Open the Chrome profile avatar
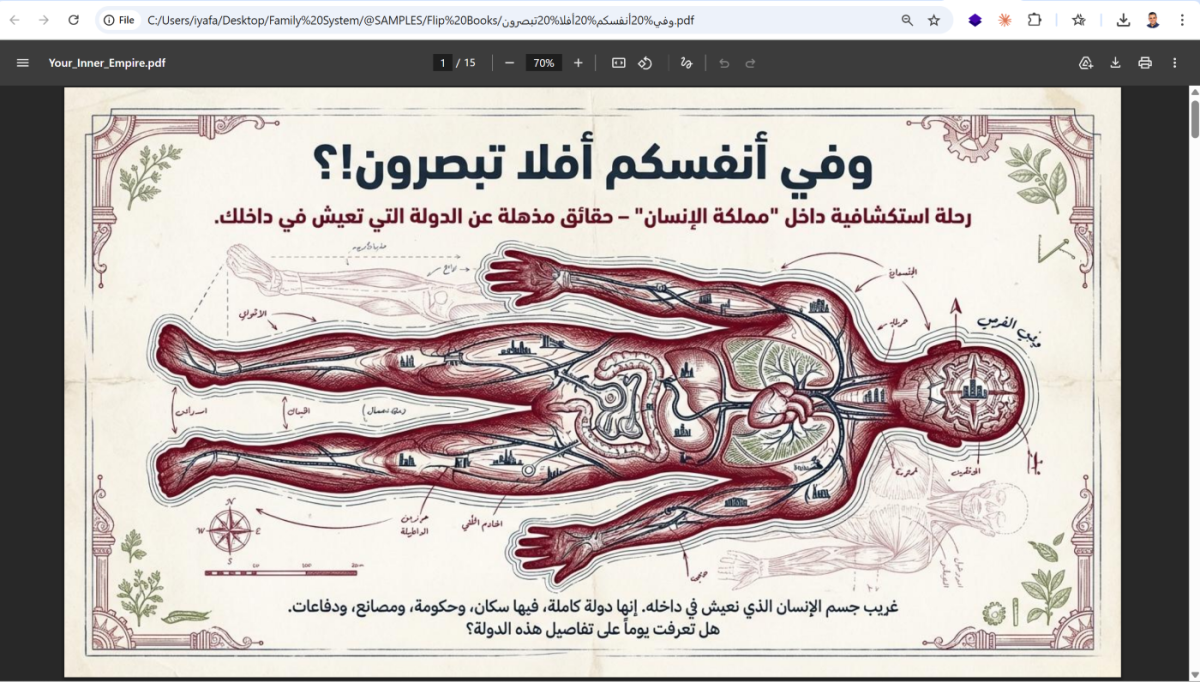Screen dimensions: 1200x682 coord(1153,20)
